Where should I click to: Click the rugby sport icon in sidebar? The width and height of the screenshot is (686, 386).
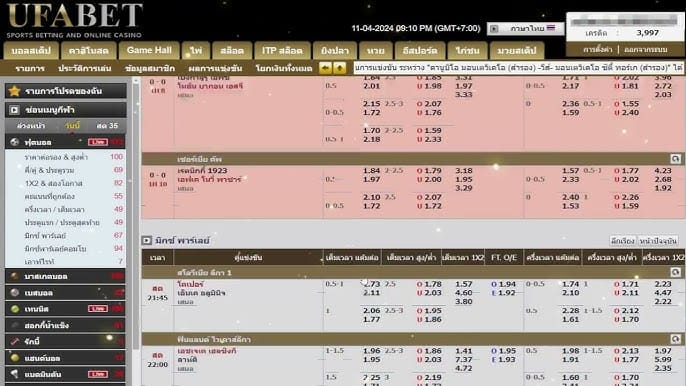tap(14, 341)
